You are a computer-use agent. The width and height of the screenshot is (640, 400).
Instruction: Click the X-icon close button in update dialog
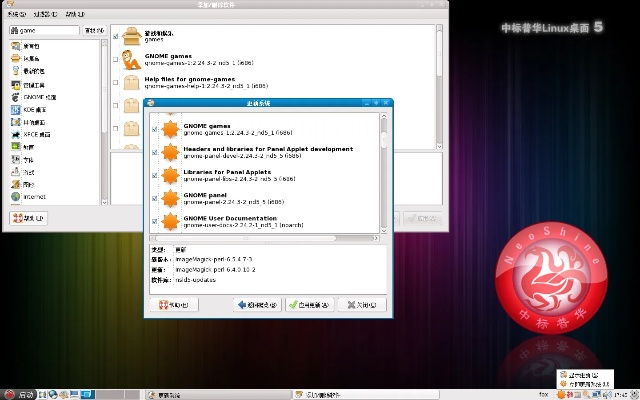click(x=362, y=305)
